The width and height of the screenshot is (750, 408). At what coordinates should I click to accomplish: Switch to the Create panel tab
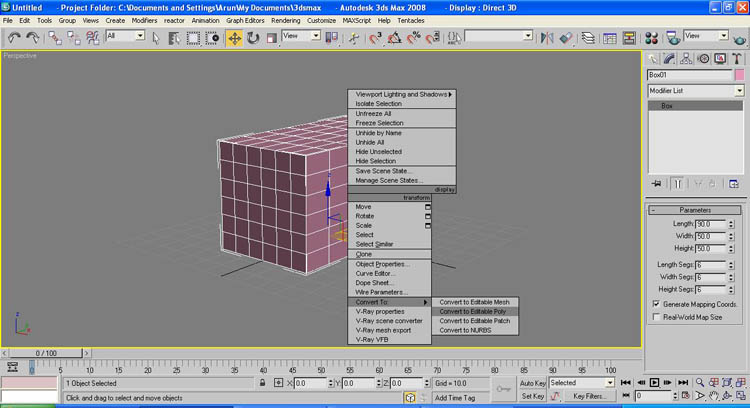[x=653, y=59]
